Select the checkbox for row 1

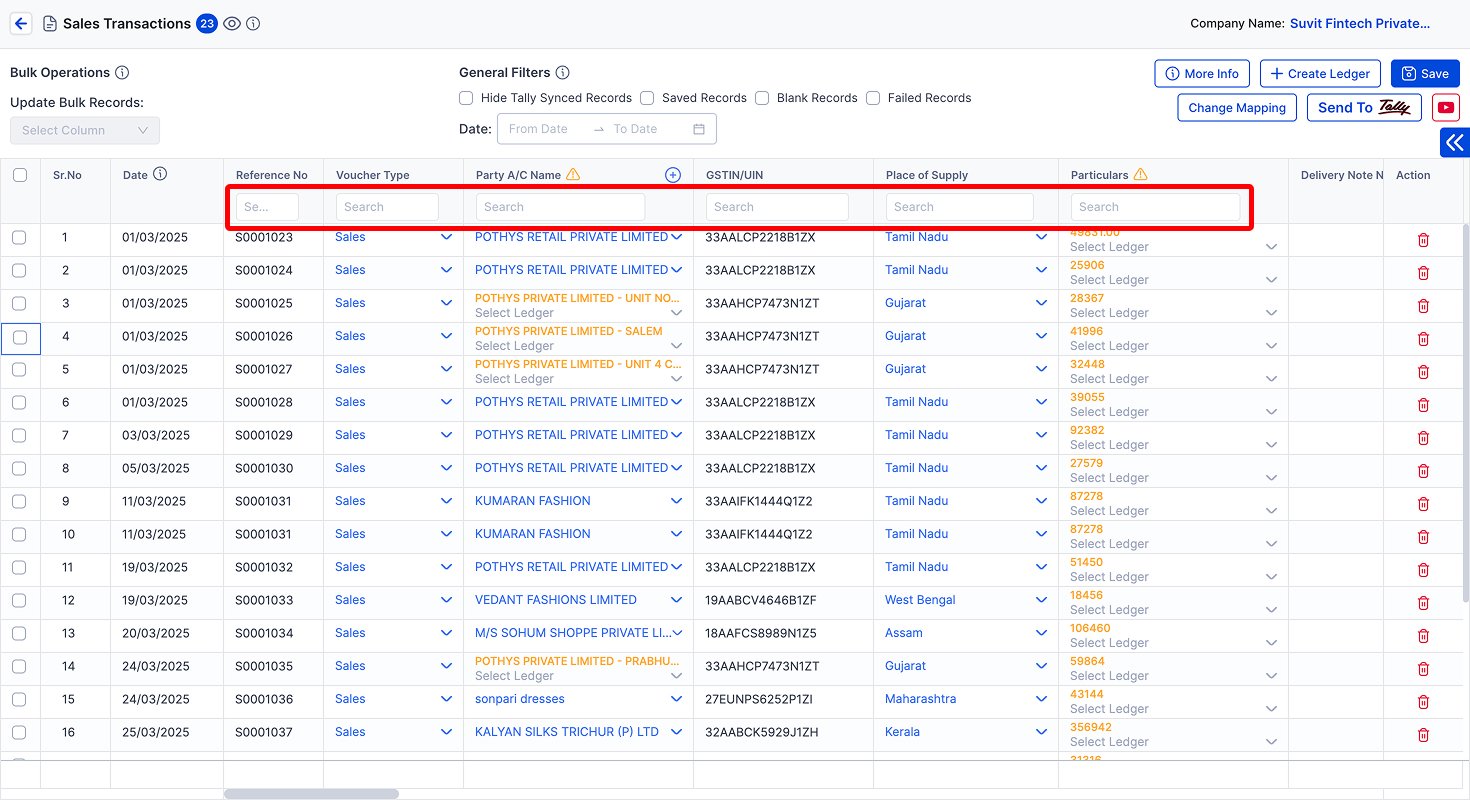[19, 237]
